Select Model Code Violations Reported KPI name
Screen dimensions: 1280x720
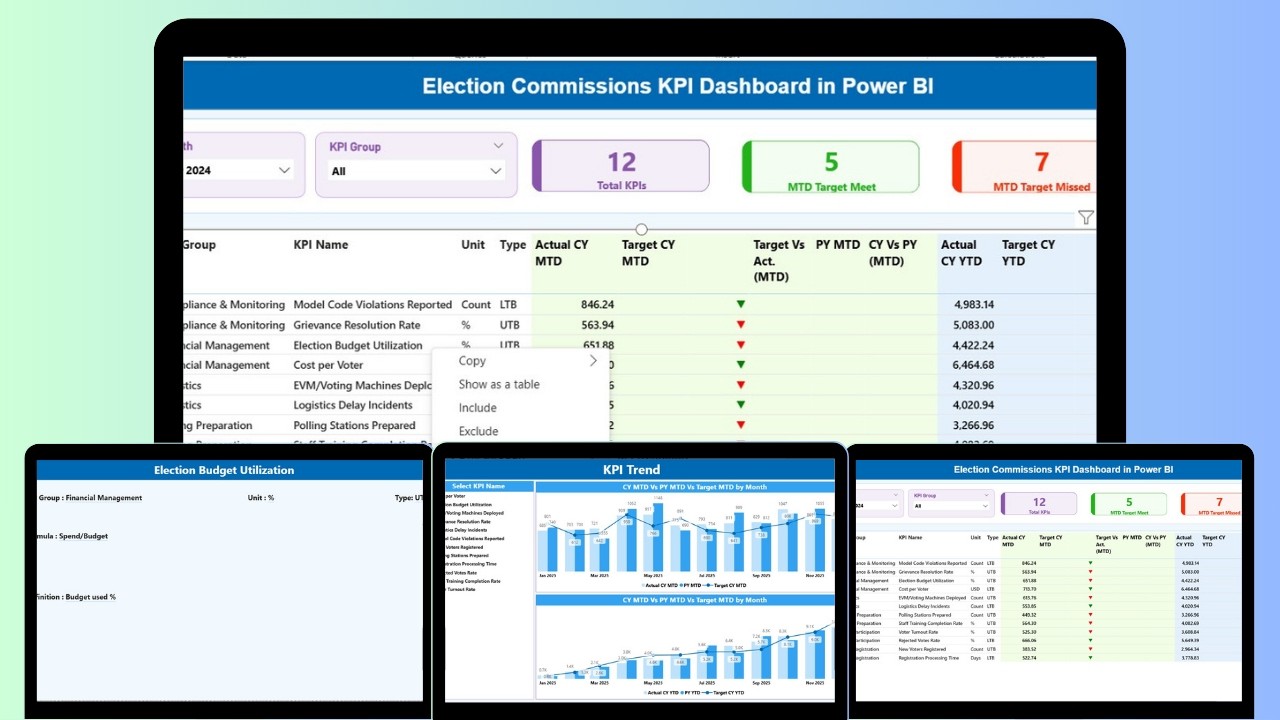click(x=373, y=305)
